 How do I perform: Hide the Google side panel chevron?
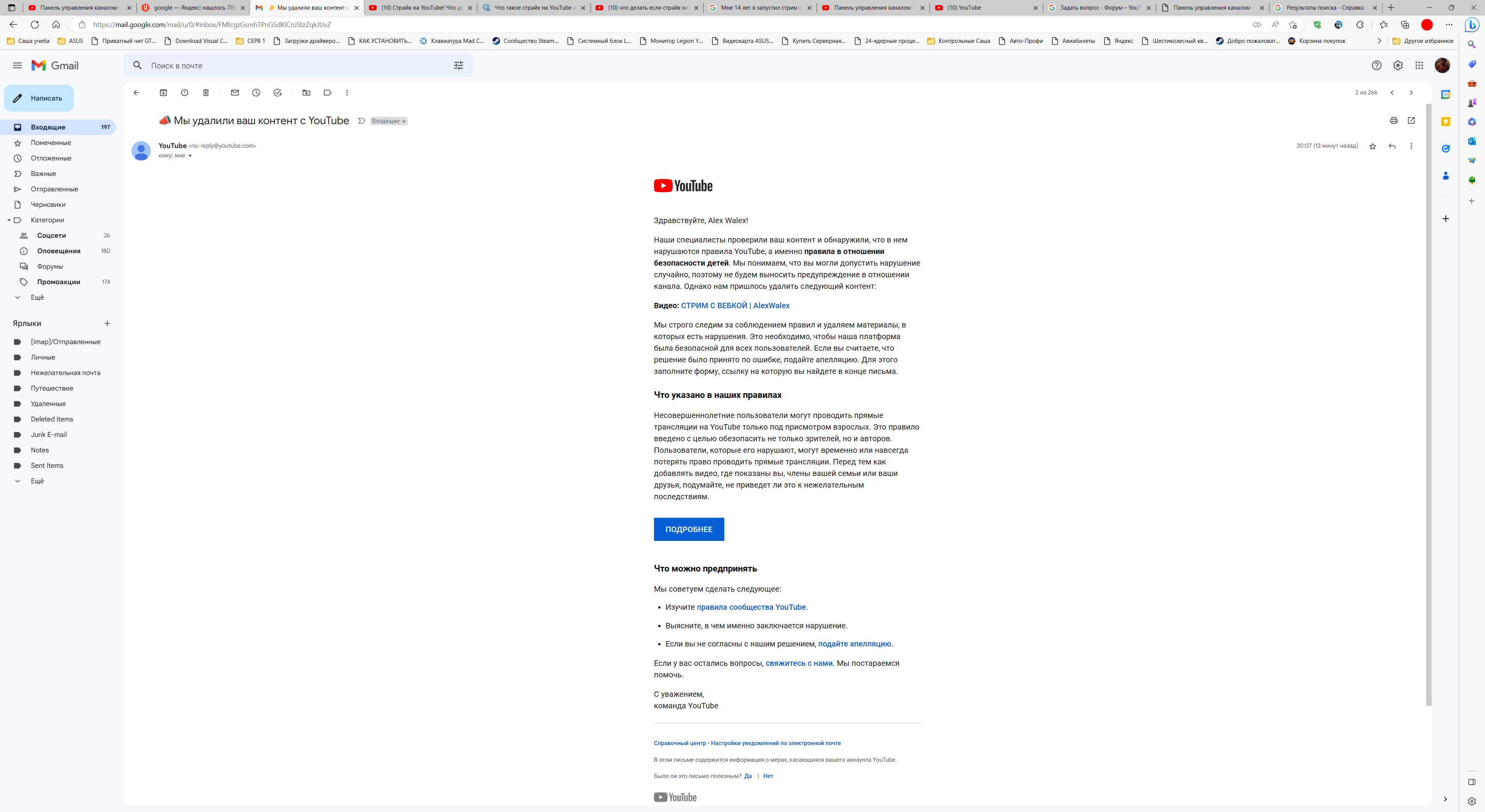(1445, 799)
